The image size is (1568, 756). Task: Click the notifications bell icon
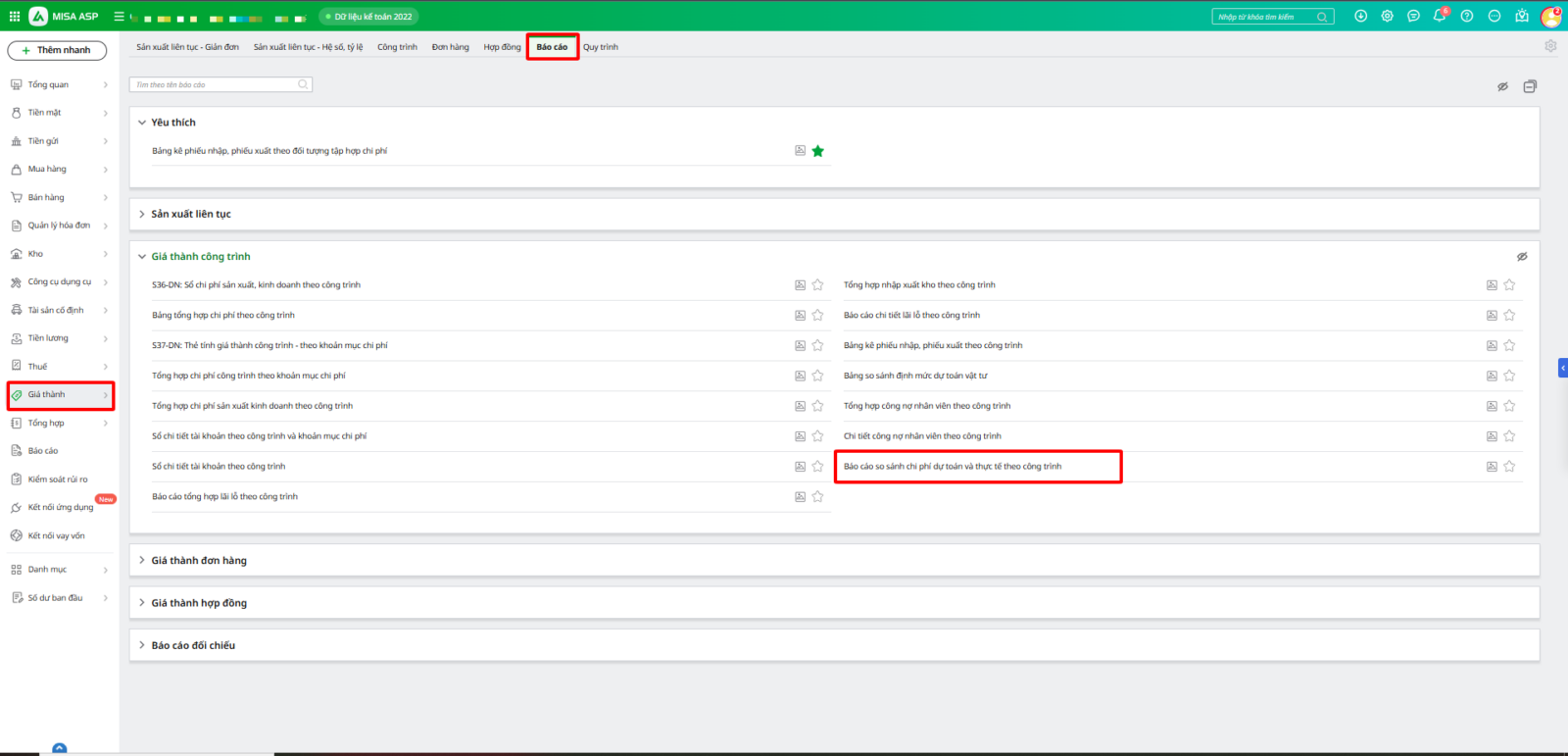pyautogui.click(x=1439, y=16)
